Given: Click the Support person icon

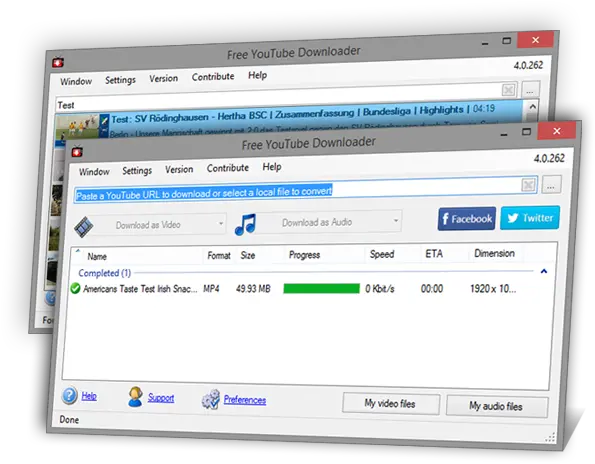Looking at the screenshot, I should coord(135,397).
